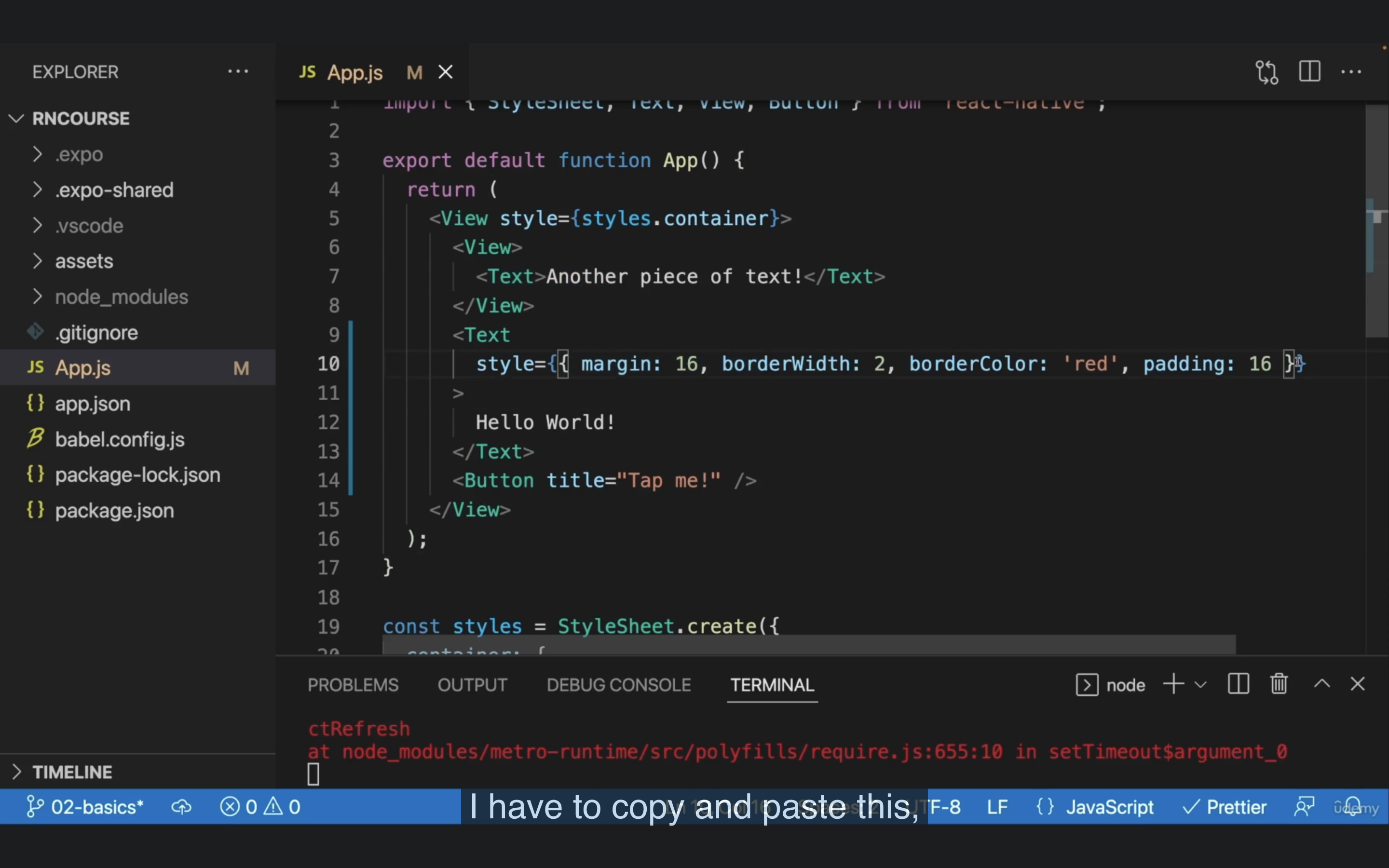Publish changes with the cloud sync icon

[x=181, y=807]
